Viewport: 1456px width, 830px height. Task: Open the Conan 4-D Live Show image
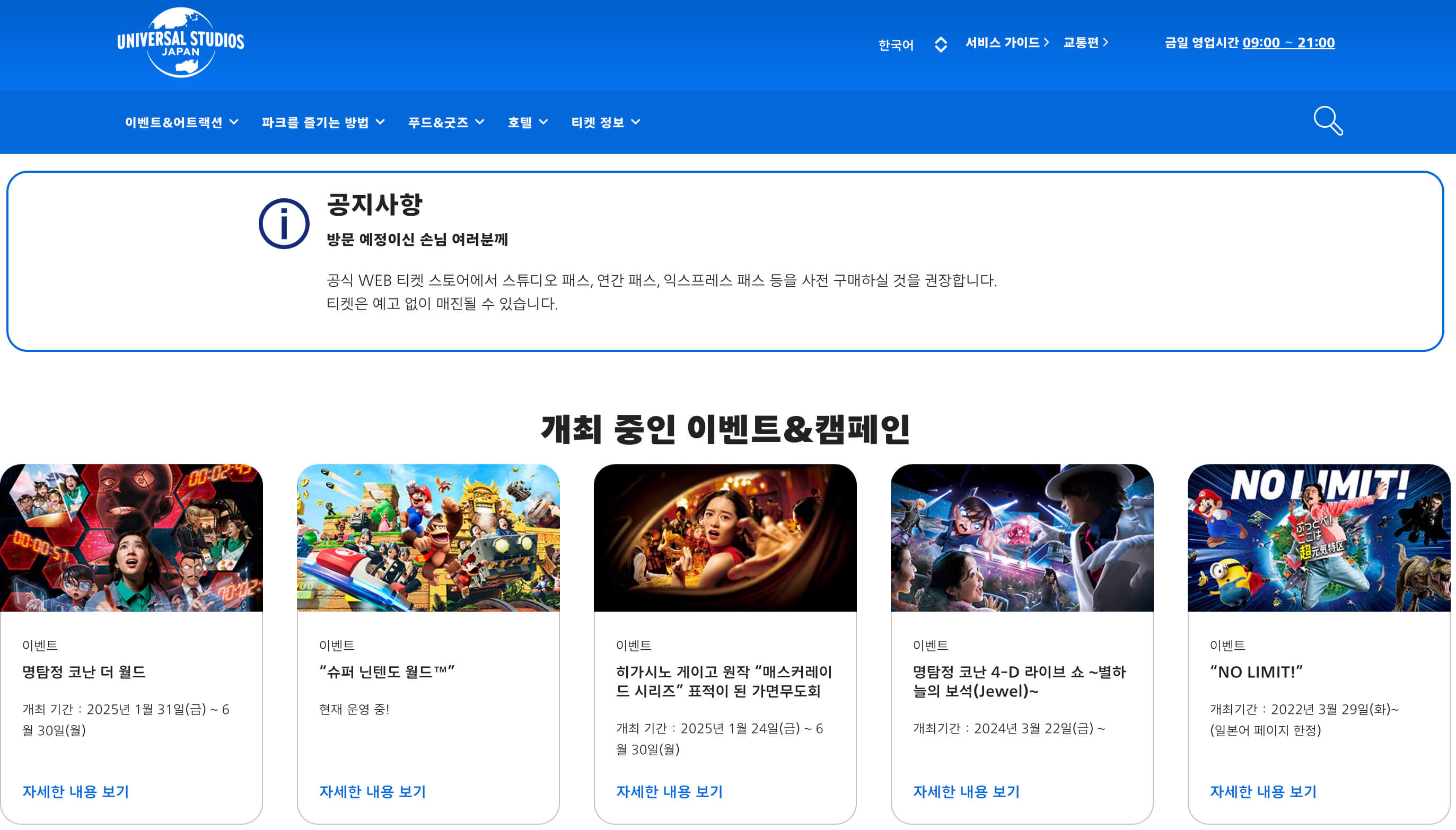(1021, 537)
